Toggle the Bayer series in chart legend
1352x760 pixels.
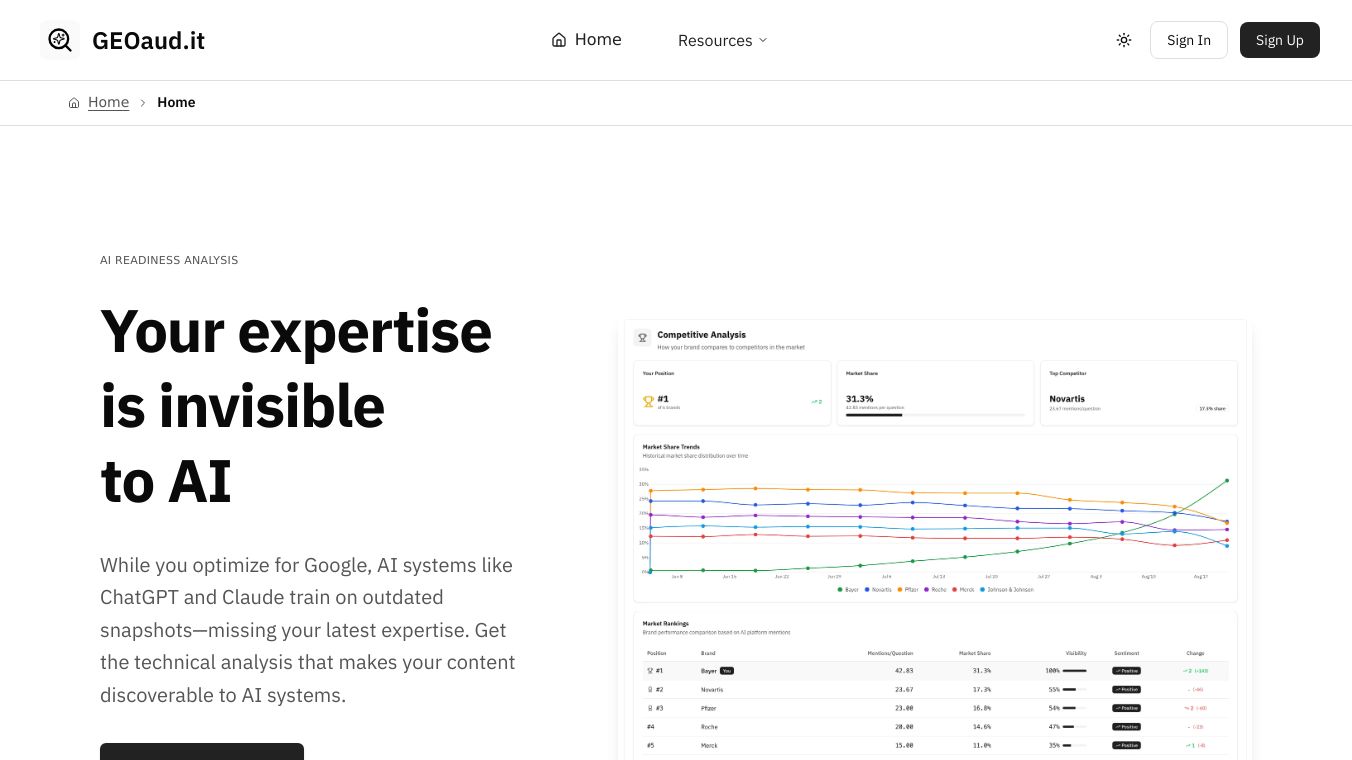tap(848, 590)
